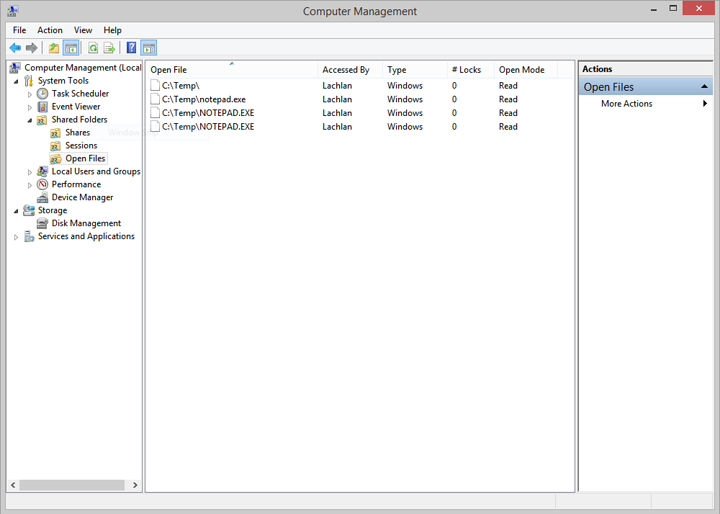
Task: Click the Back arrow toolbar icon
Action: point(15,48)
